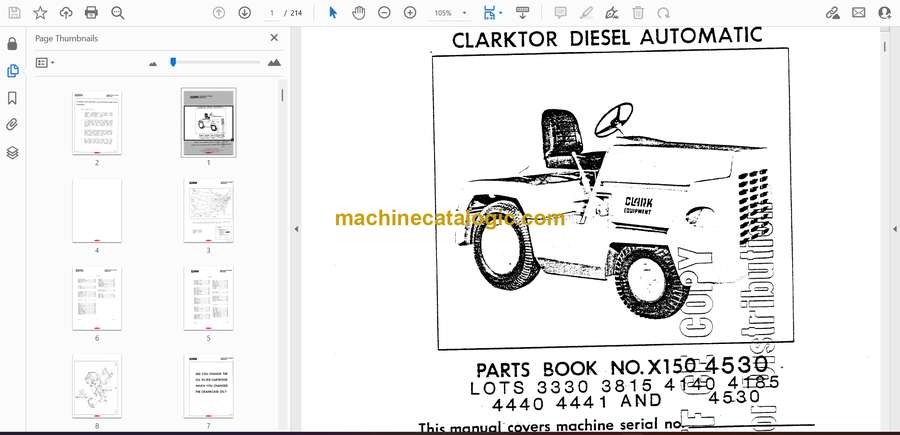This screenshot has width=900, height=435.
Task: Open the account profile menu
Action: click(x=885, y=13)
